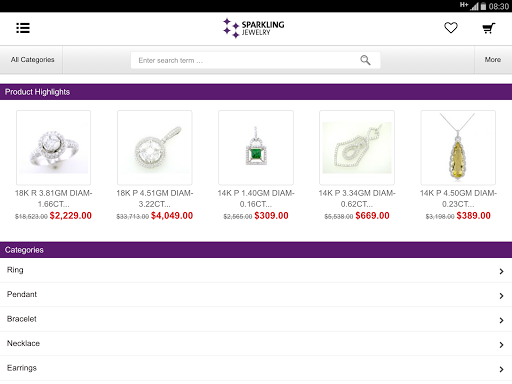Screen dimensions: 512x384
Task: View the round diamond pendant thumbnail
Action: tap(155, 148)
